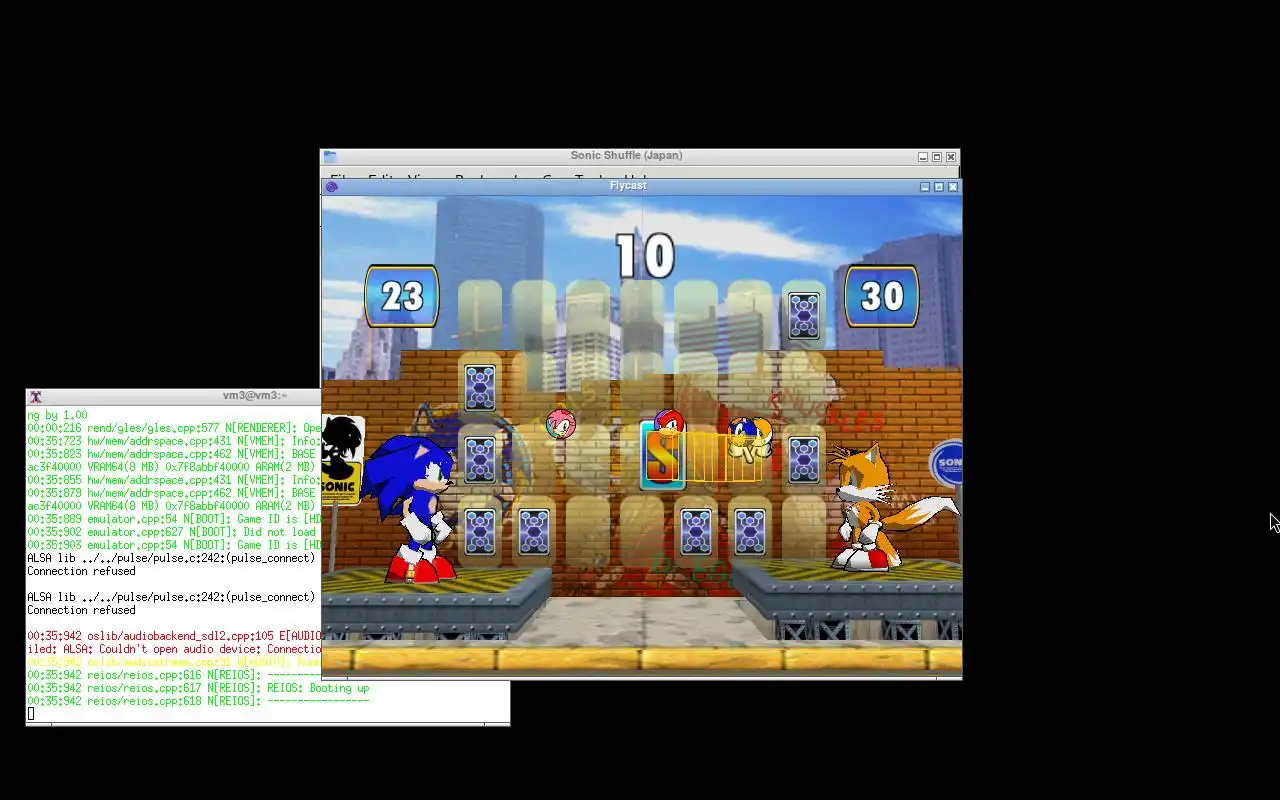Click terminal line '00:00:216 rend/gles/gles.cpp:577'
1280x800 pixels.
[x=174, y=428]
